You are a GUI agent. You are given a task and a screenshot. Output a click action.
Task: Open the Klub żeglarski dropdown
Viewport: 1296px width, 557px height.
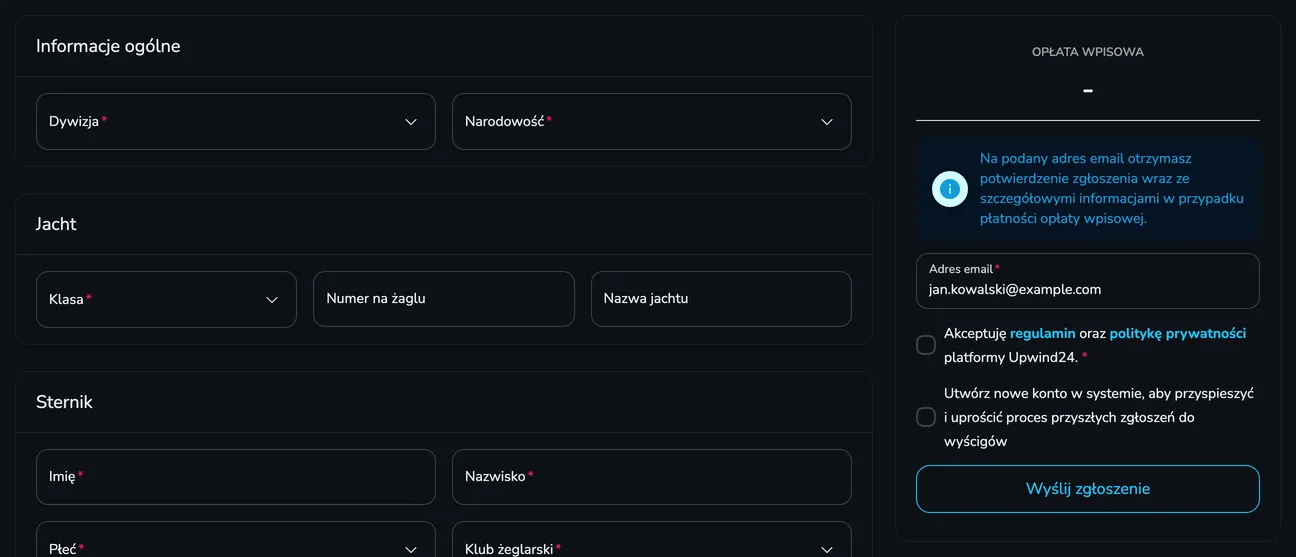[x=652, y=539]
